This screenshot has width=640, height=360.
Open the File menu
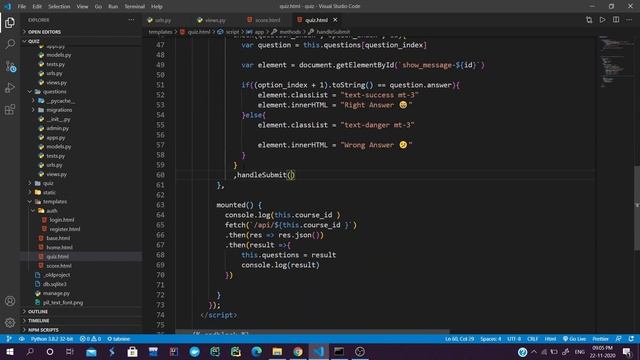coord(22,7)
